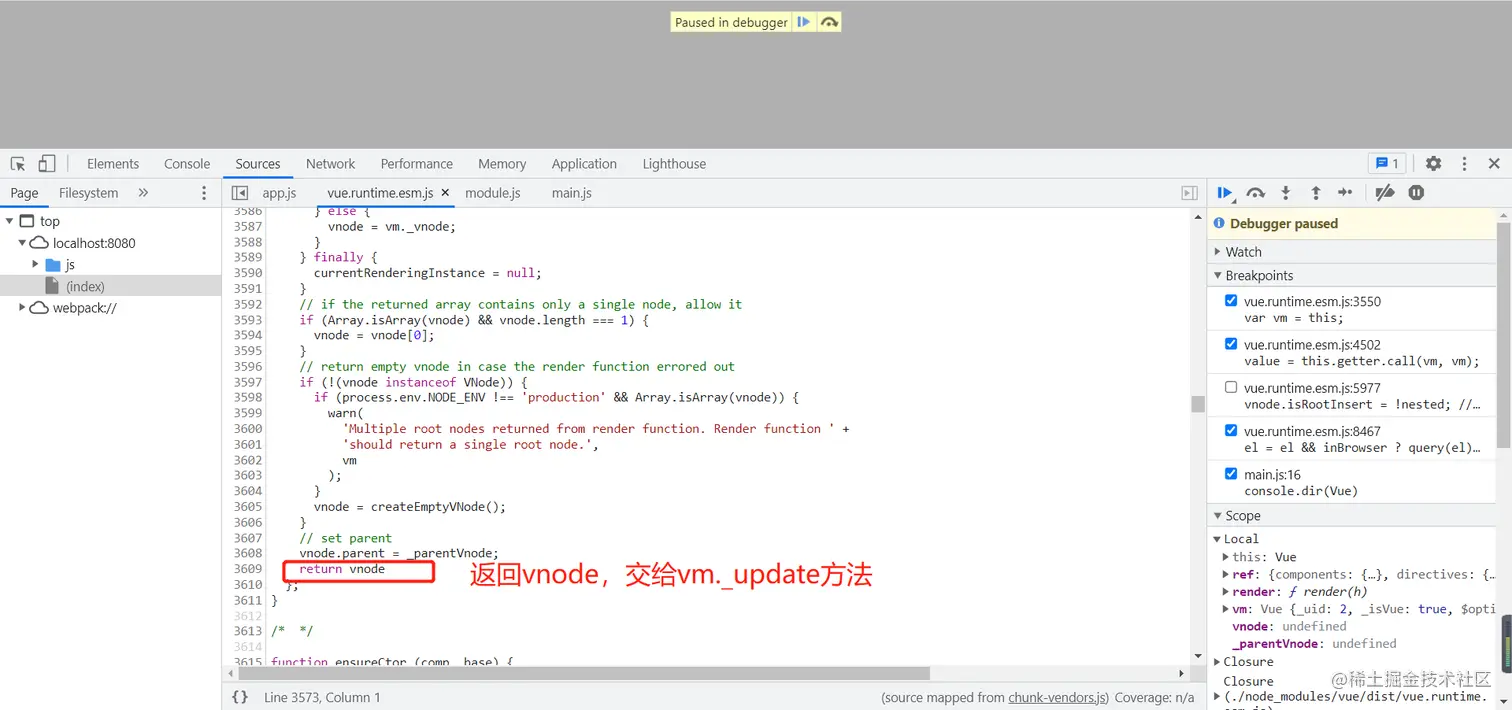
Task: Disable breakpoint main.js:16
Action: (1231, 474)
